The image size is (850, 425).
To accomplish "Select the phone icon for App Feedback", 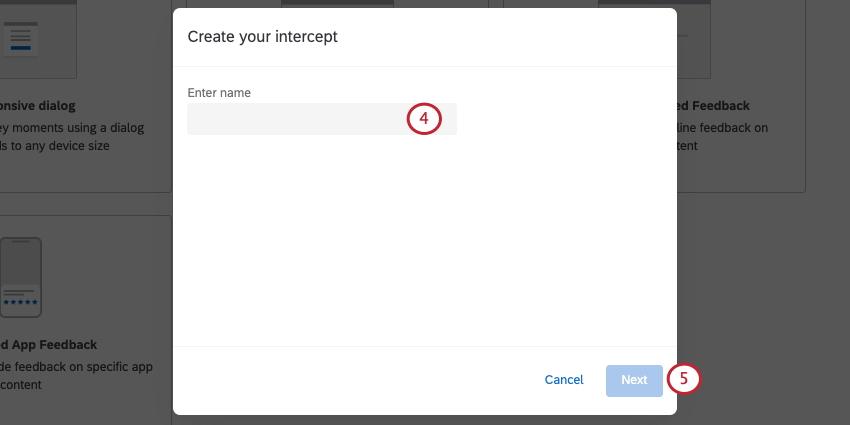I will click(x=21, y=277).
